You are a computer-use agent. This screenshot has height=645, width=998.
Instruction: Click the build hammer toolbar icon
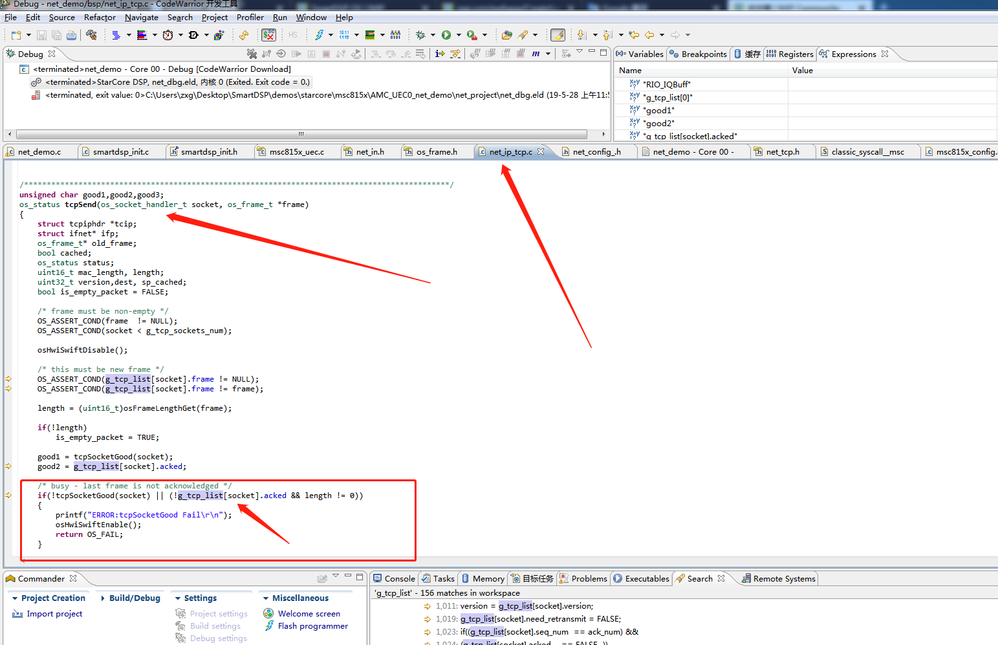pyautogui.click(x=92, y=35)
